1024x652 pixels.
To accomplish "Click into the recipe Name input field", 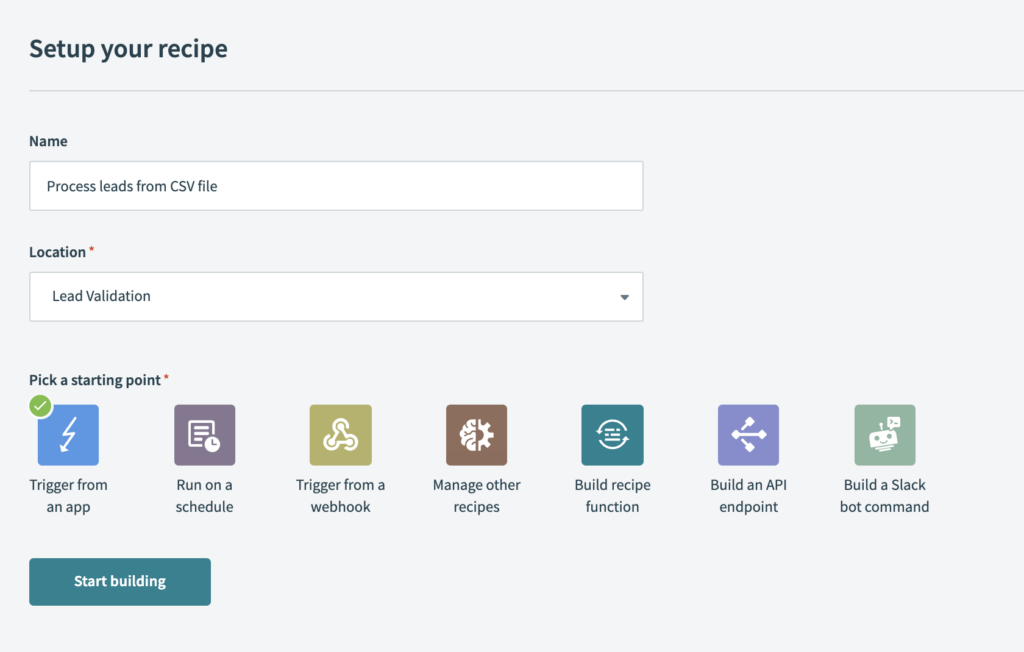I will tap(336, 186).
